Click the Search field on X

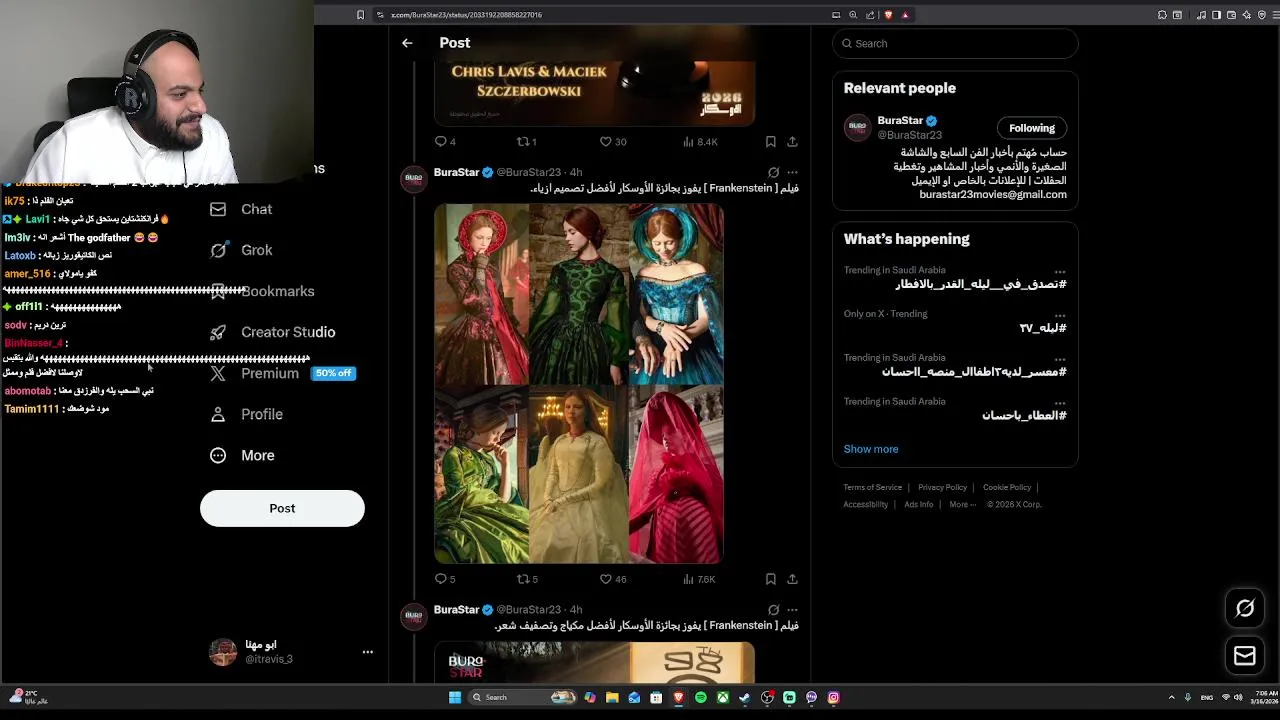coord(955,43)
